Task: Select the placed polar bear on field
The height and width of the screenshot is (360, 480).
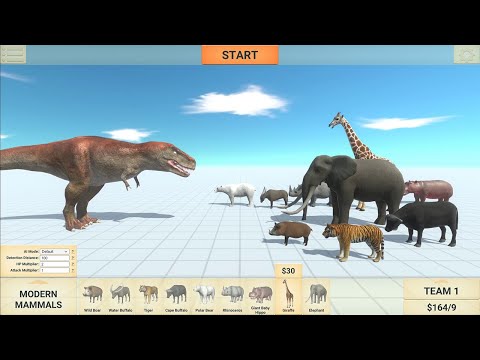Action: pyautogui.click(x=236, y=193)
